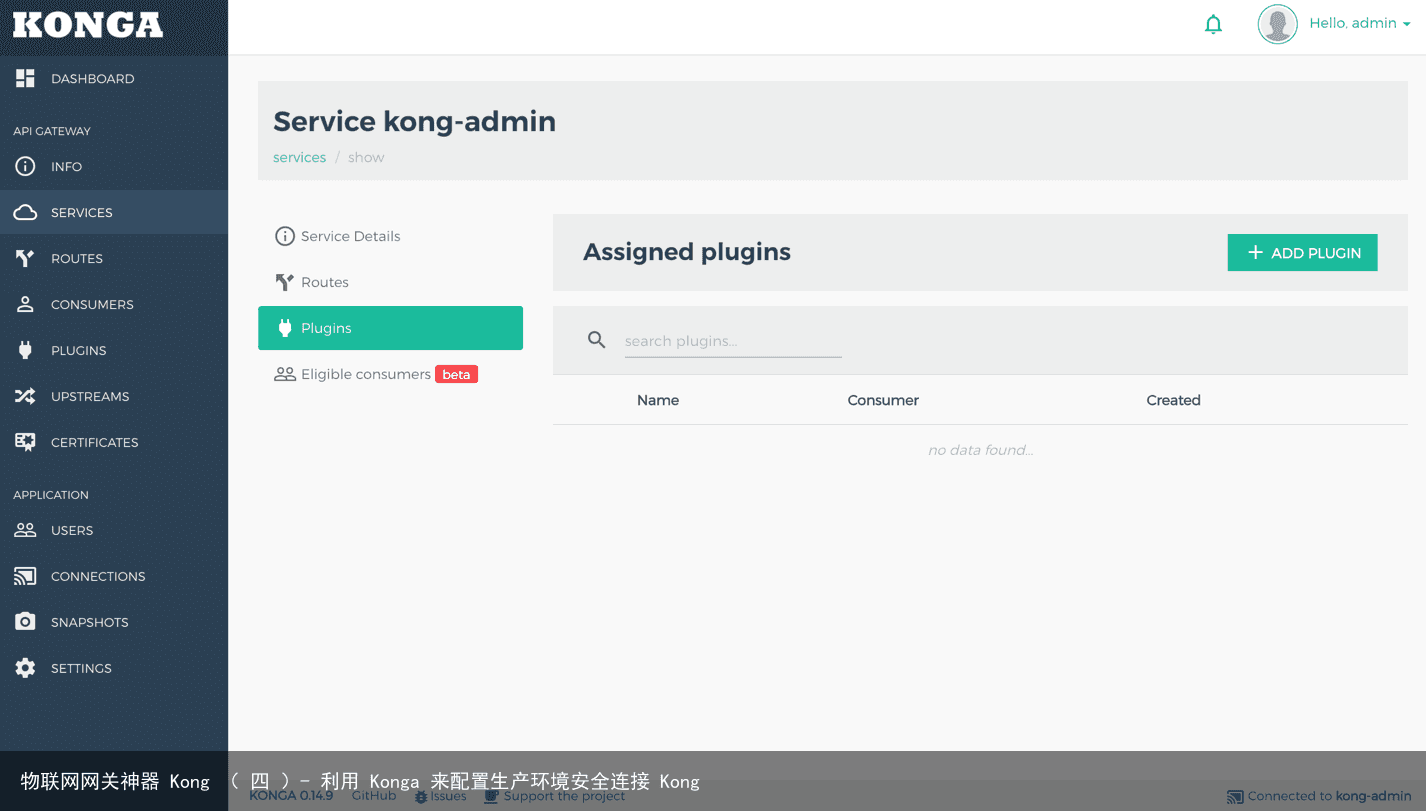
Task: Click the Connections cast icon
Action: 25,576
